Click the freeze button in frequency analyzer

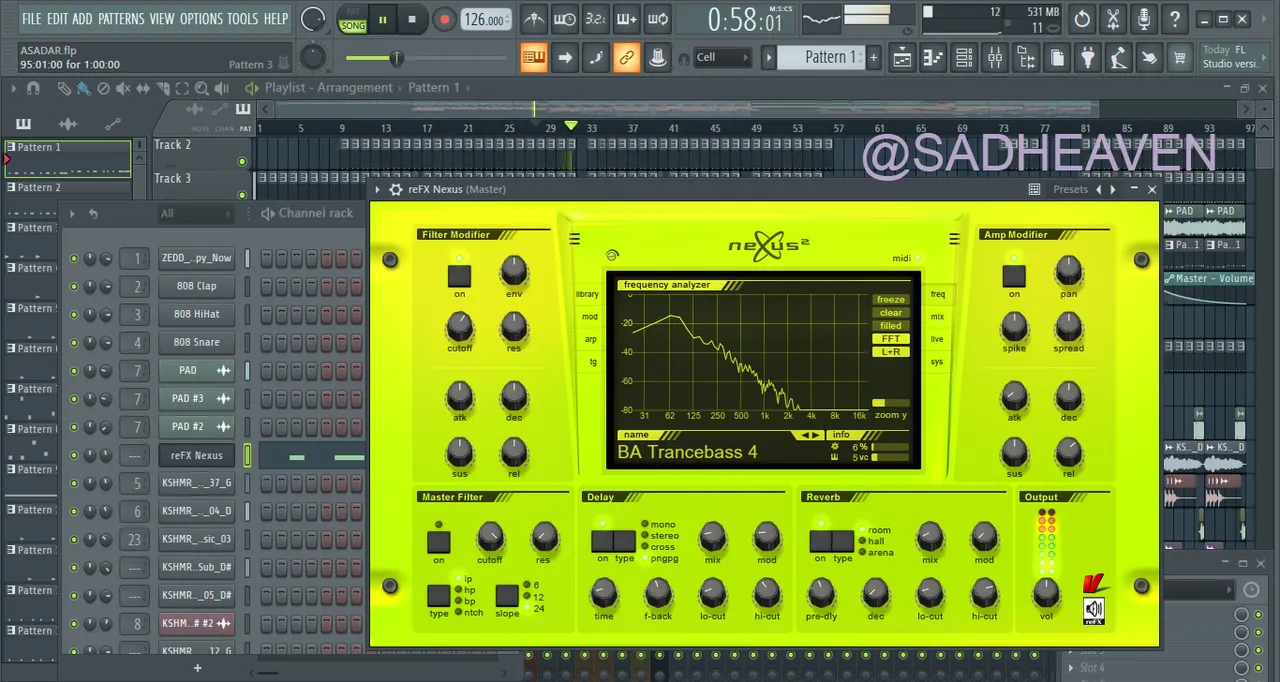(x=890, y=300)
